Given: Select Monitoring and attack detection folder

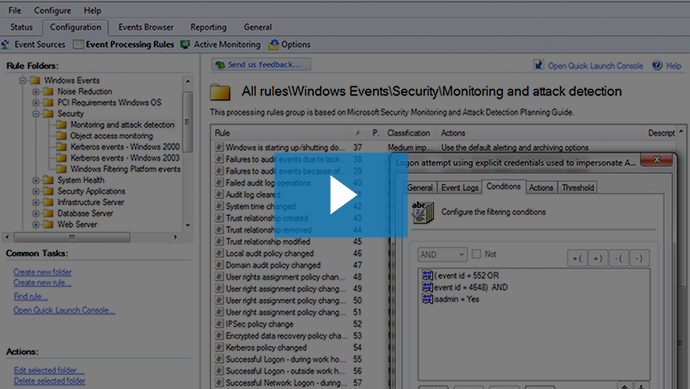Looking at the screenshot, I should click(122, 125).
